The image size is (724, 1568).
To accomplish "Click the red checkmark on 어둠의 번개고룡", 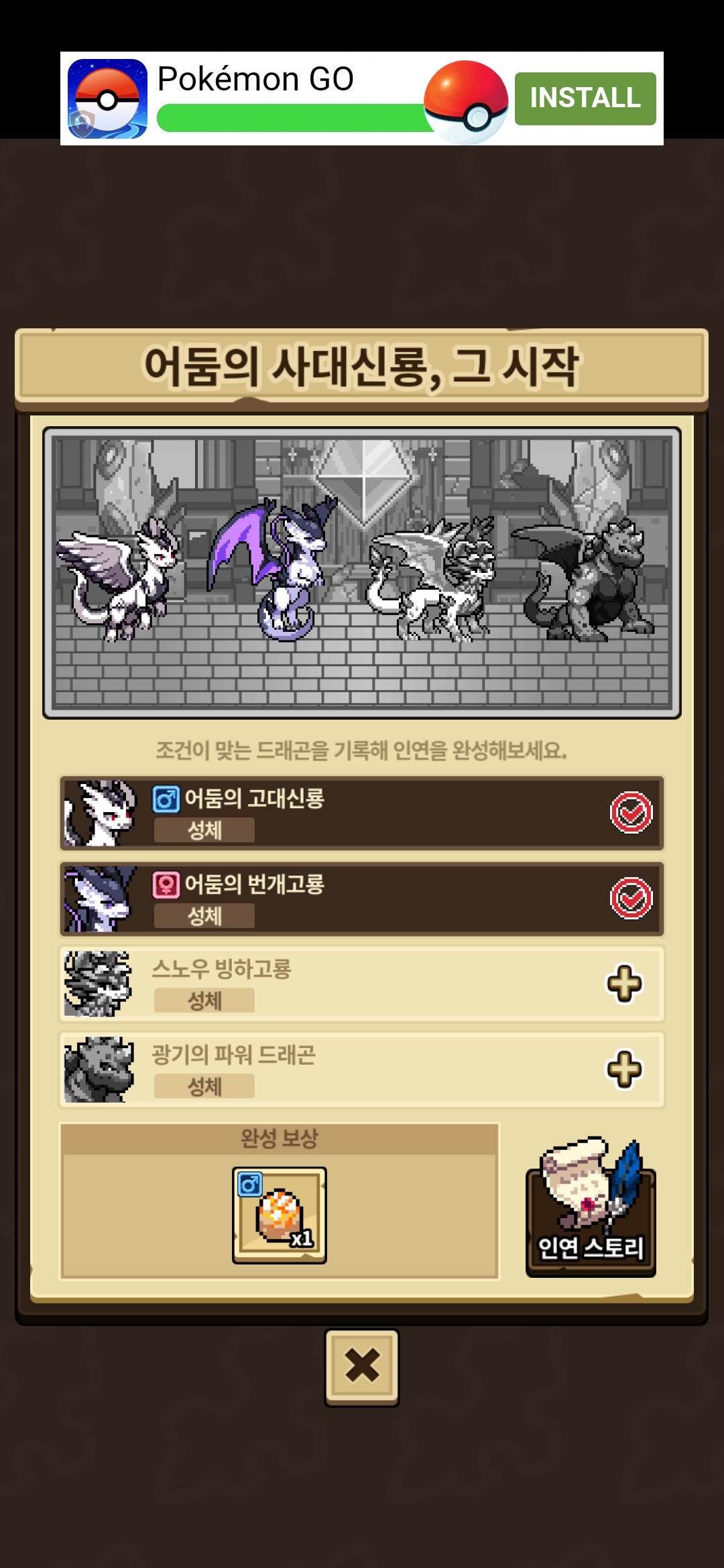I will 631,899.
